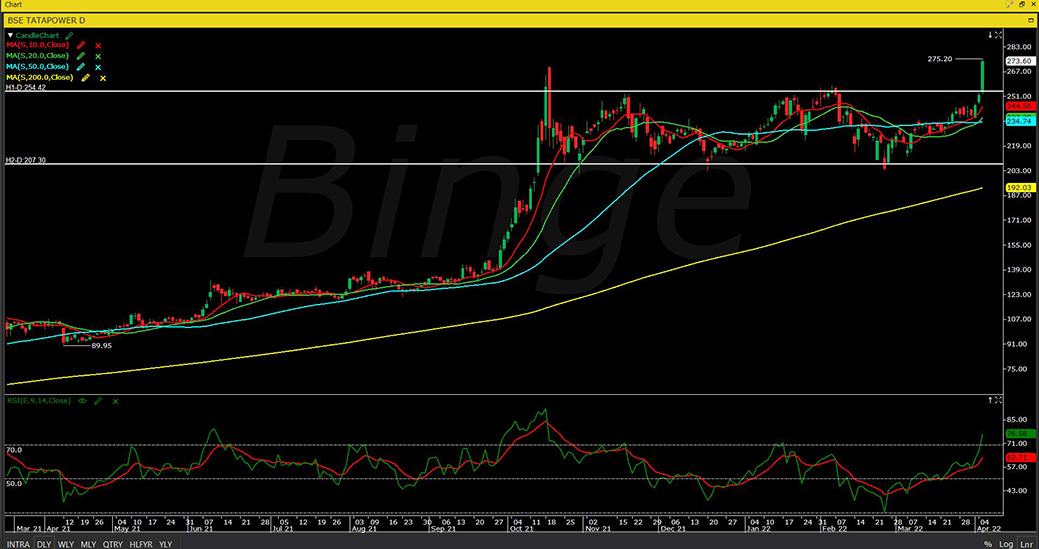Click the 275.20 high price marker
The image size is (1039, 549).
[940, 59]
